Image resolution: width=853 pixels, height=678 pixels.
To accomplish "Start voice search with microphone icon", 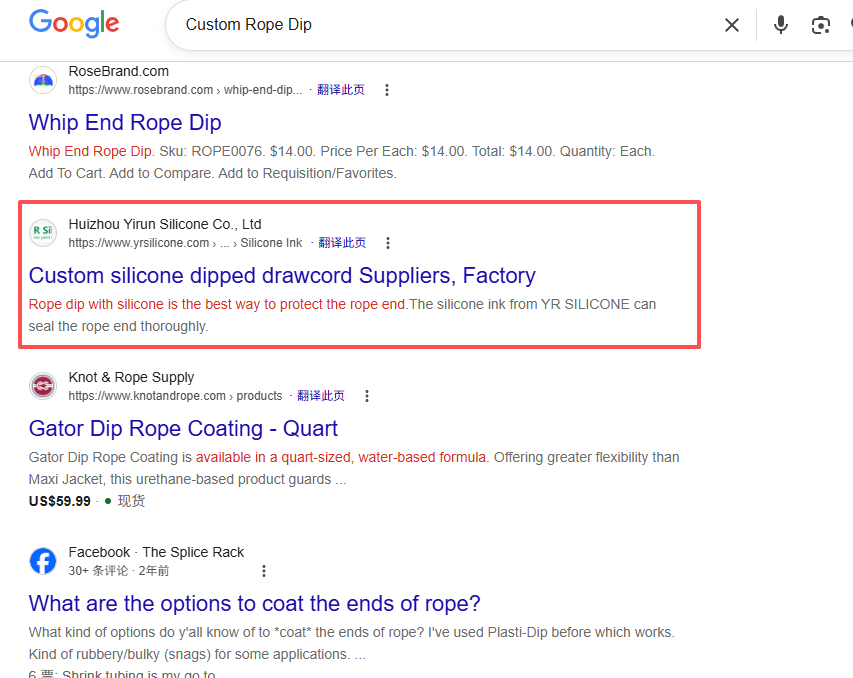I will click(x=781, y=25).
